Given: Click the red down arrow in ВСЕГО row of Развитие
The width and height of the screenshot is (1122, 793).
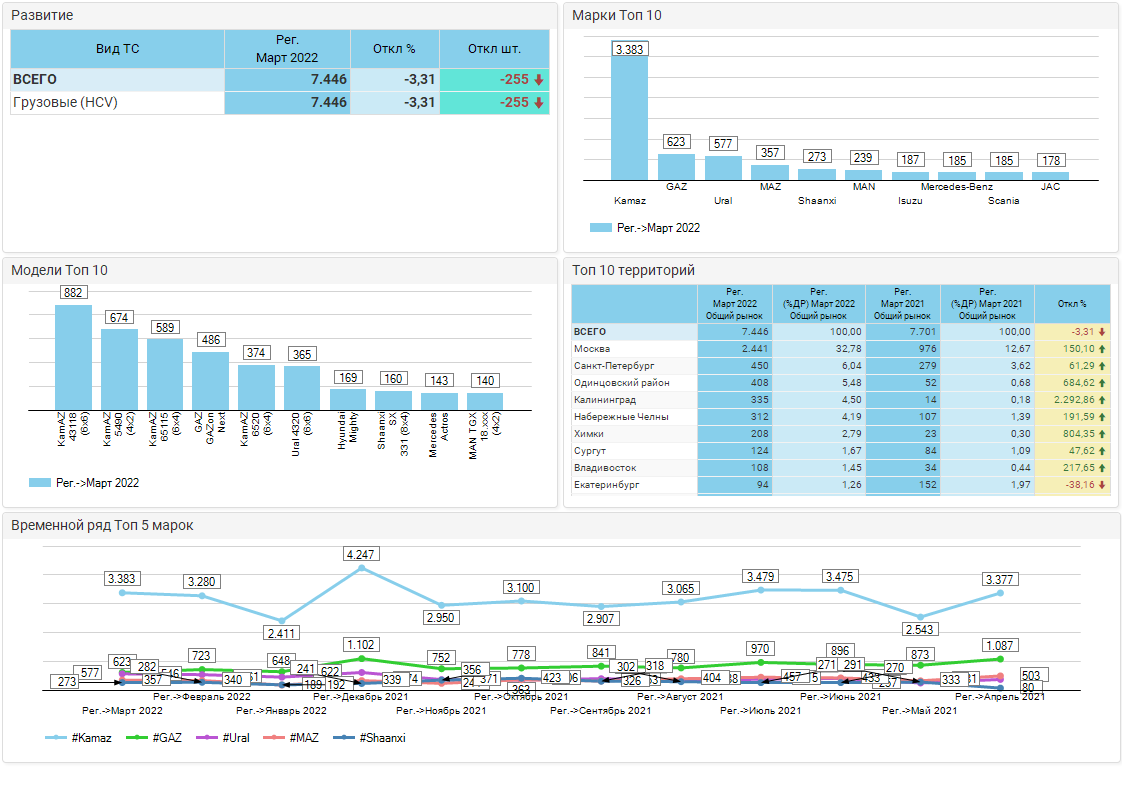Looking at the screenshot, I should point(539,80).
